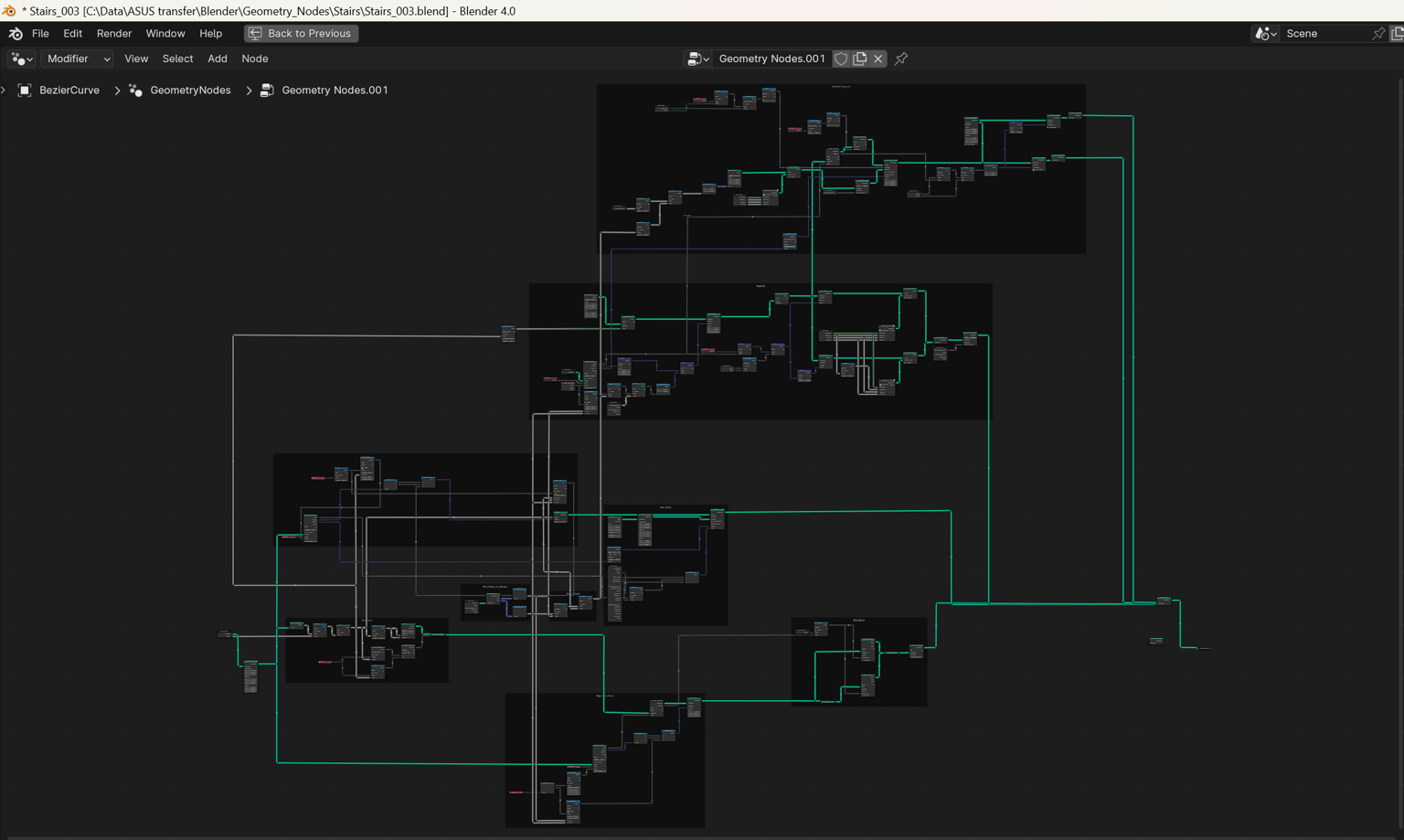
Task: Open the Node menu in node editor
Action: pos(255,58)
